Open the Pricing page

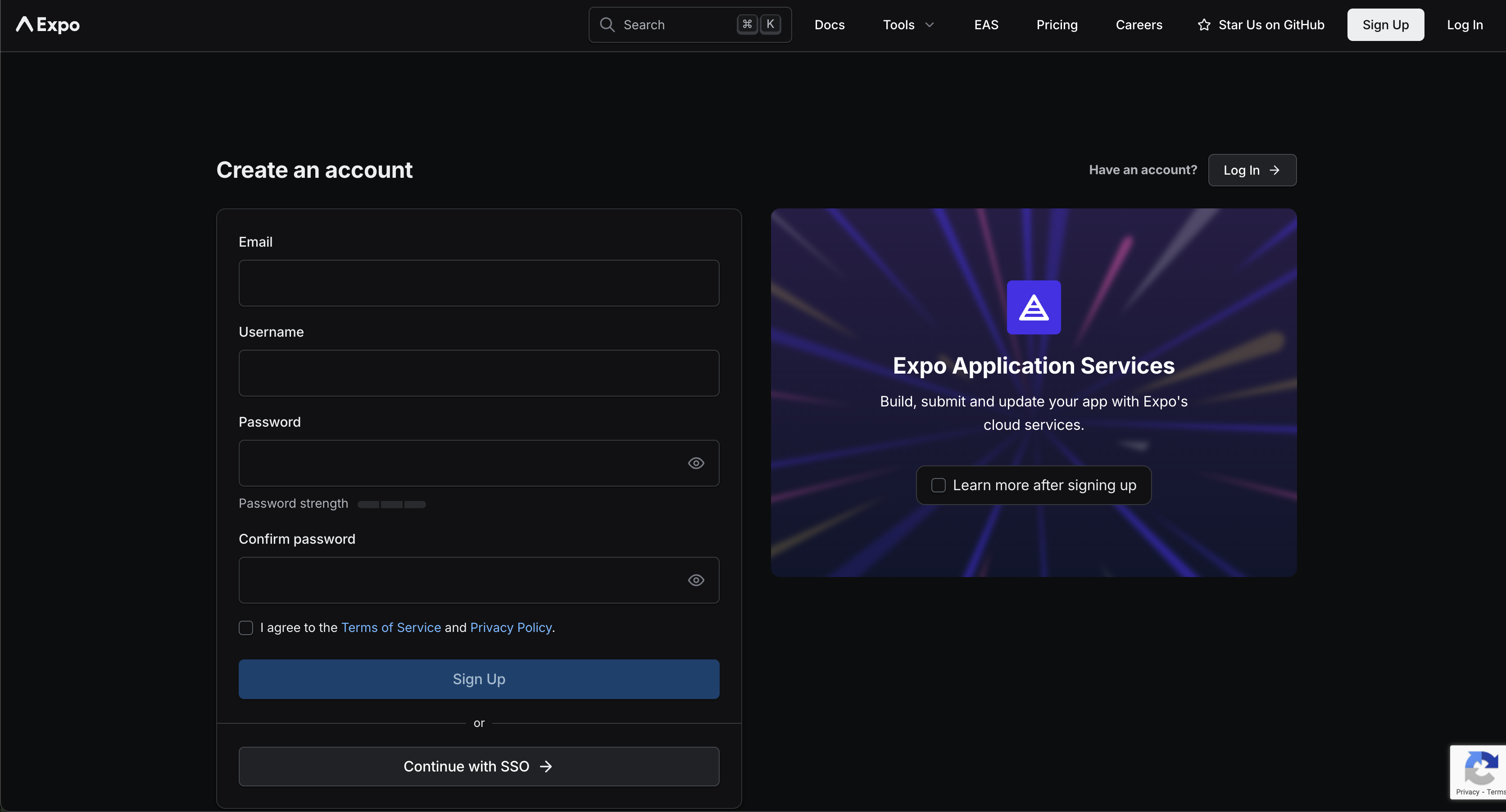point(1057,25)
